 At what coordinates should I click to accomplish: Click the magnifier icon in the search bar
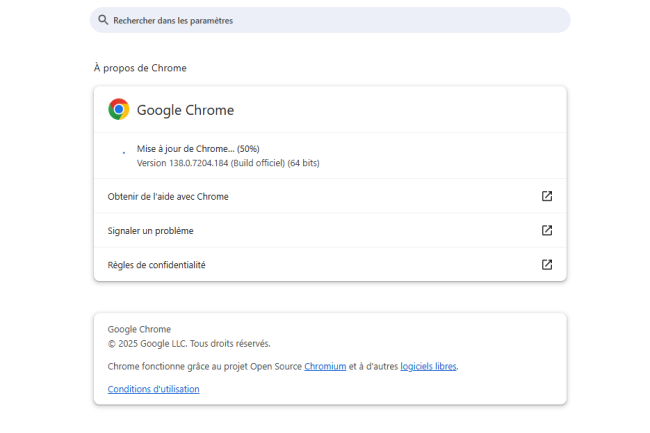(x=103, y=20)
